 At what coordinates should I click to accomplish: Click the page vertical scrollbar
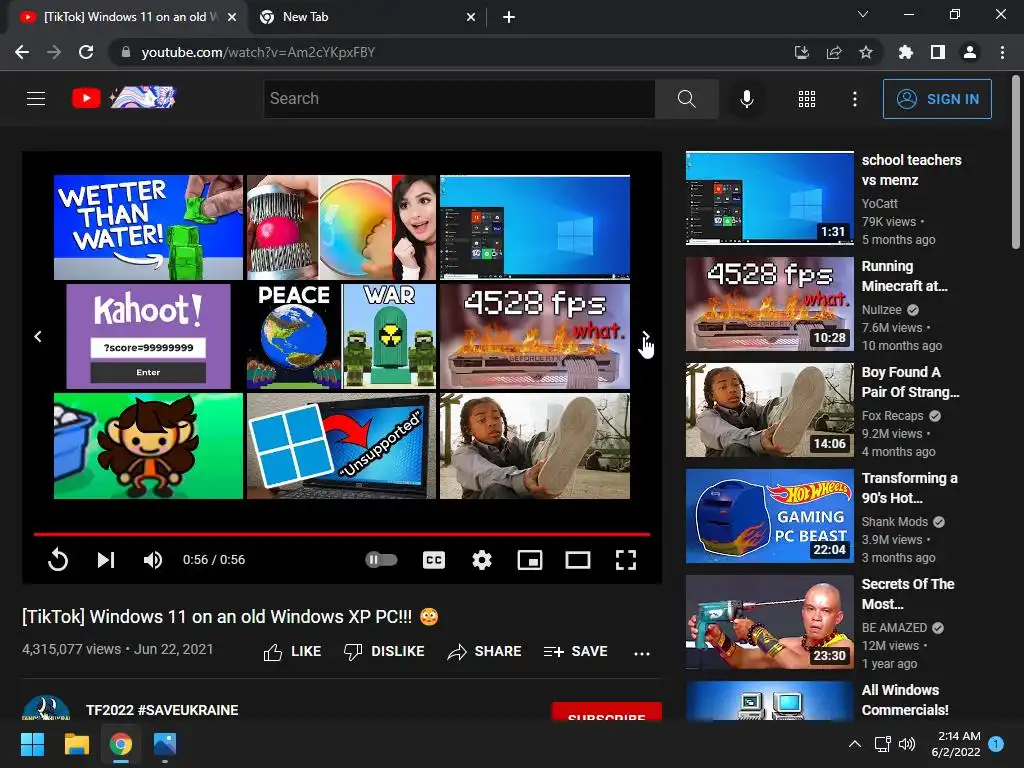coord(1016,163)
